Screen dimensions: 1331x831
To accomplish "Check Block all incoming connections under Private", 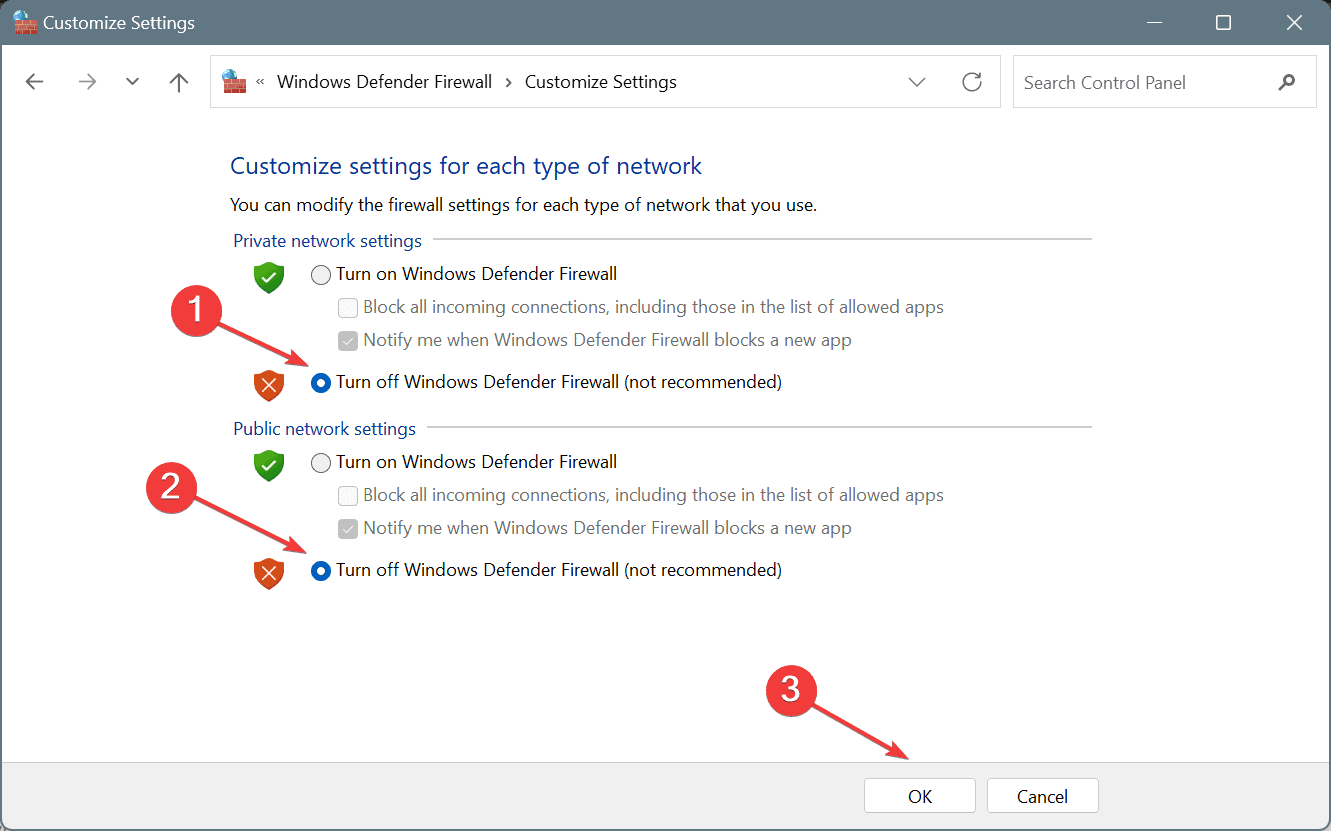I will click(x=348, y=307).
